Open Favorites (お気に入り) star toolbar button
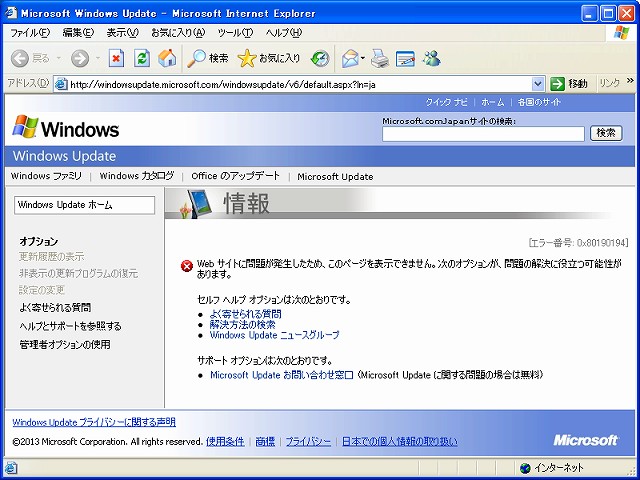Screen dimensions: 640x480 (x=269, y=59)
